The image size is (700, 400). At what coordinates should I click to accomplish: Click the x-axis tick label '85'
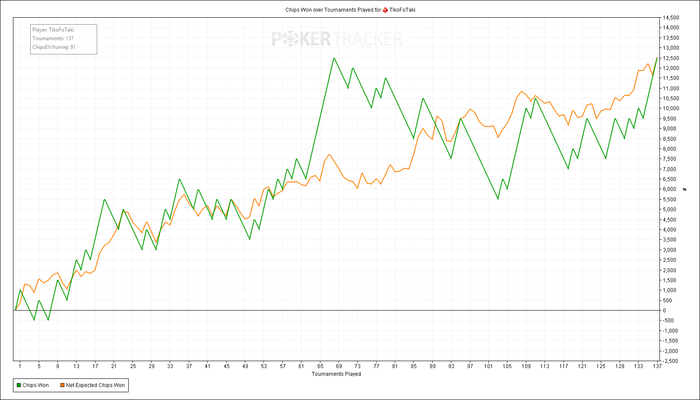point(414,366)
